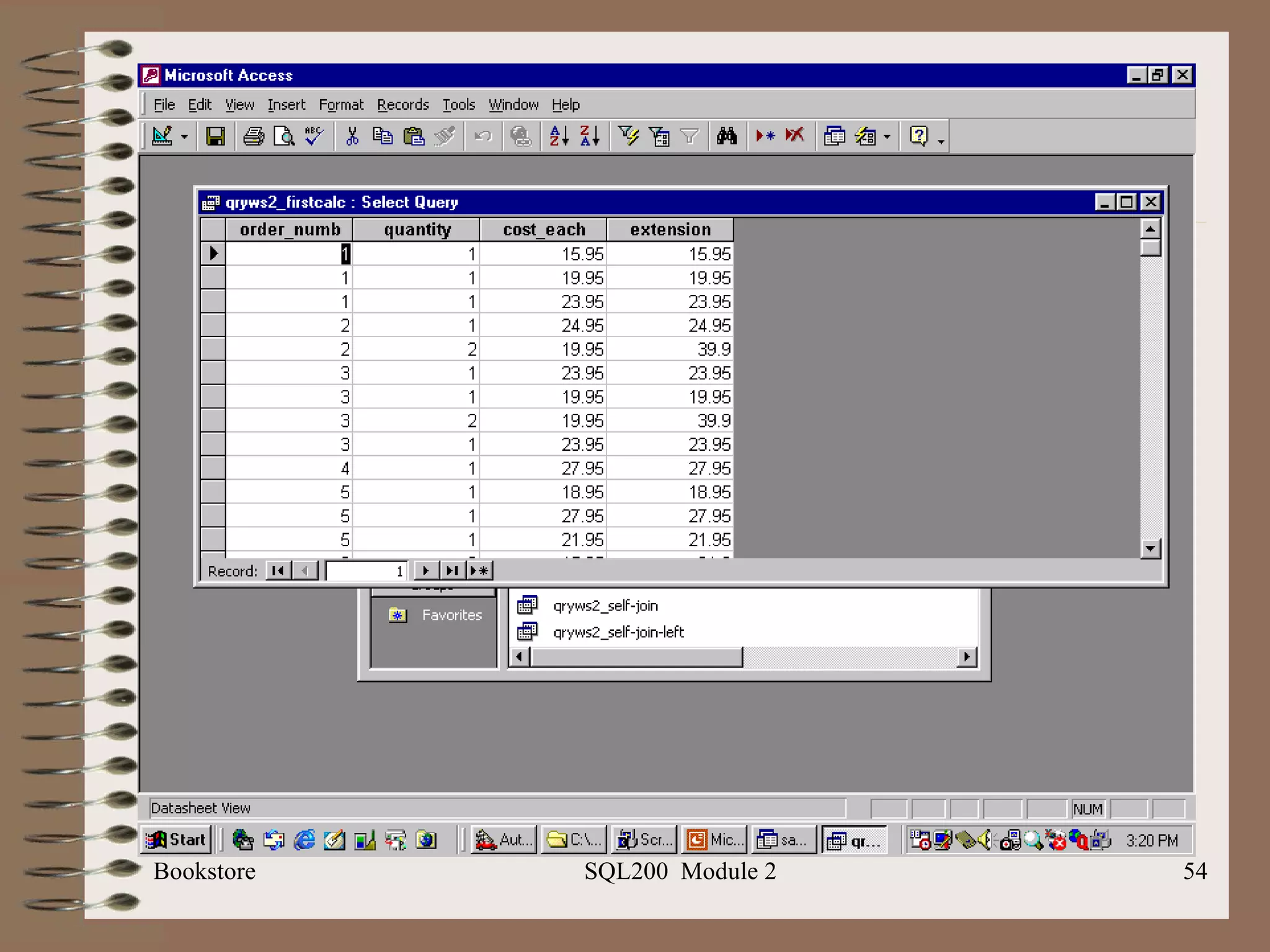
Task: Click the Sort Ascending toolbar icon
Action: (x=559, y=136)
